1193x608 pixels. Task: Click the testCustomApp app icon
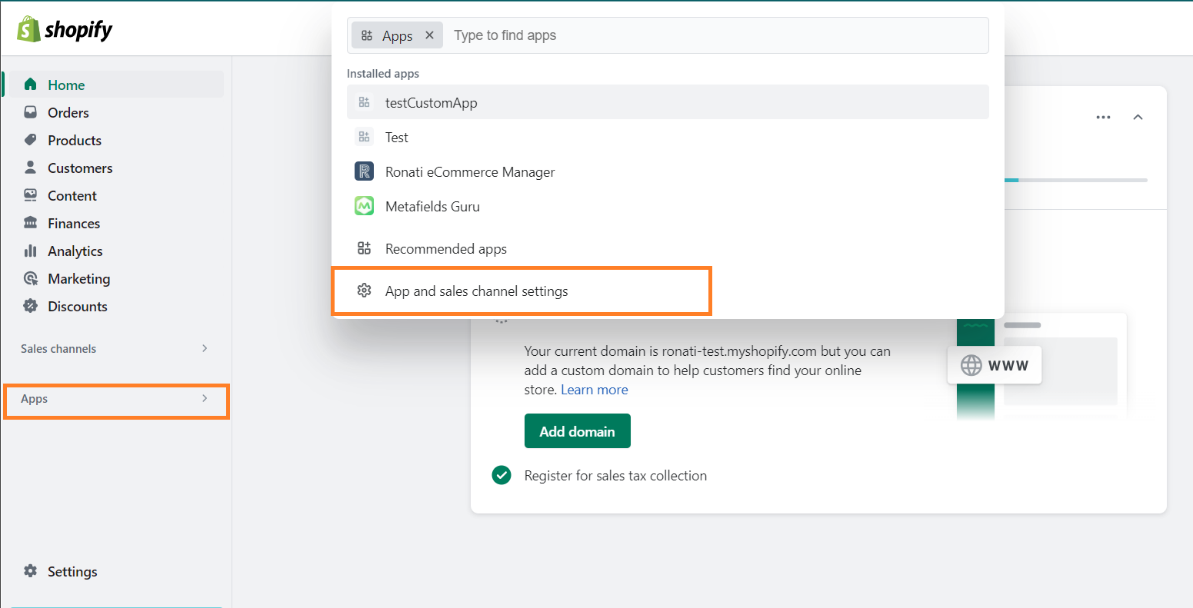364,103
